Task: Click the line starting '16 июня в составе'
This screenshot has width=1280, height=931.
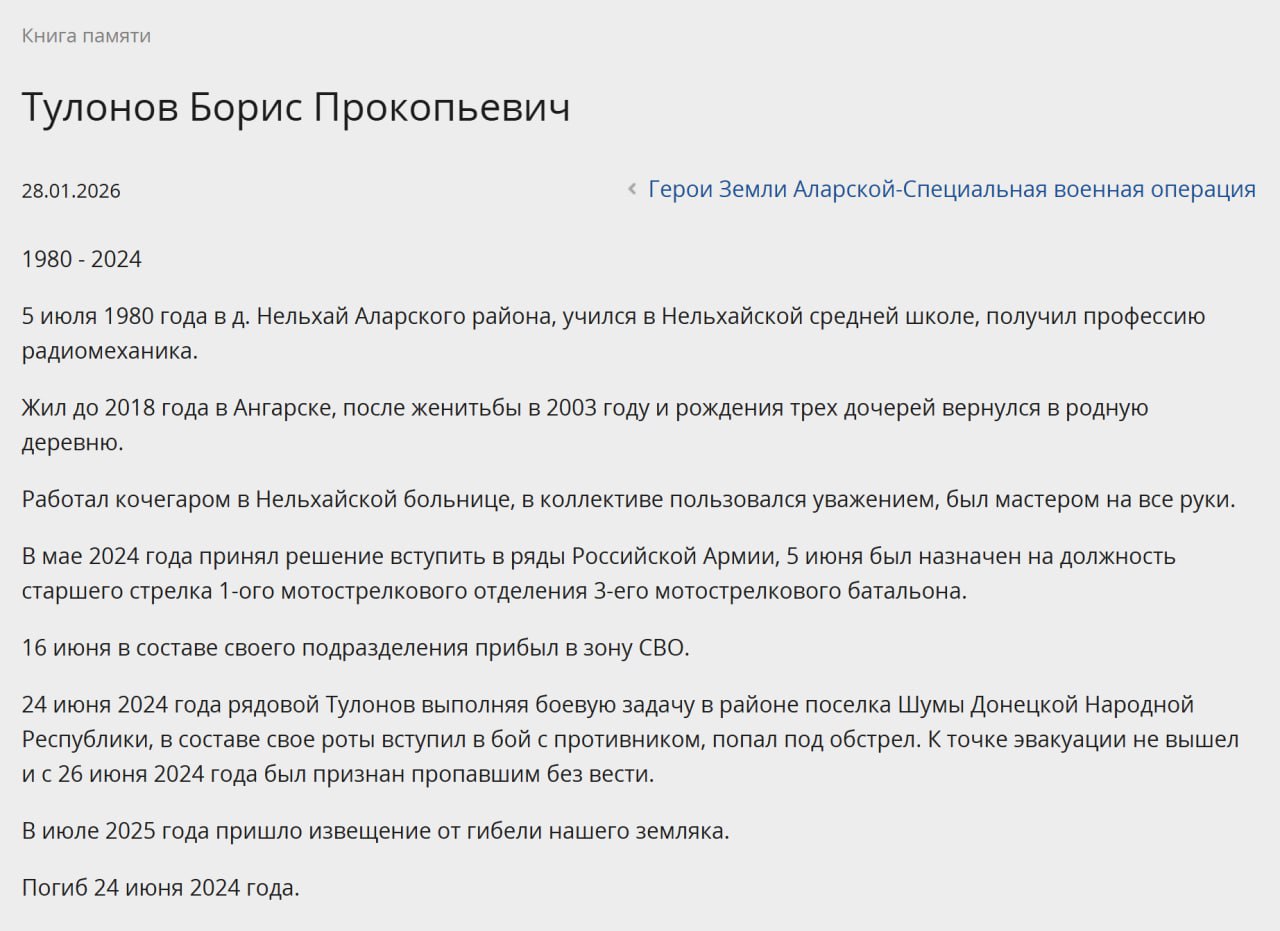Action: [355, 648]
